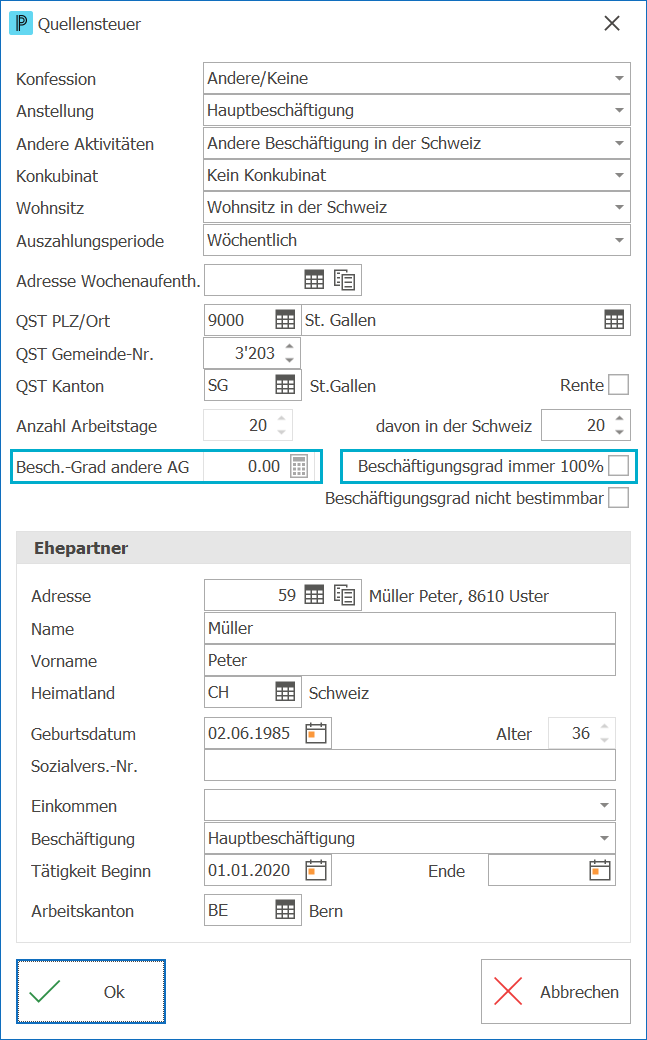Expand Andere Aktivitäten dropdown

(x=619, y=143)
